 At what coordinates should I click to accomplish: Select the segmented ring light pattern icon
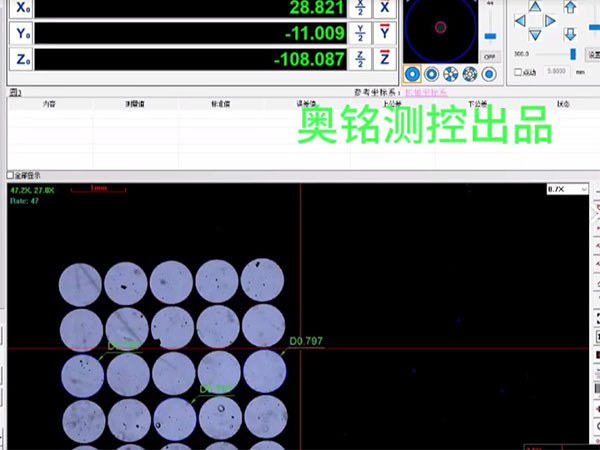tap(451, 74)
